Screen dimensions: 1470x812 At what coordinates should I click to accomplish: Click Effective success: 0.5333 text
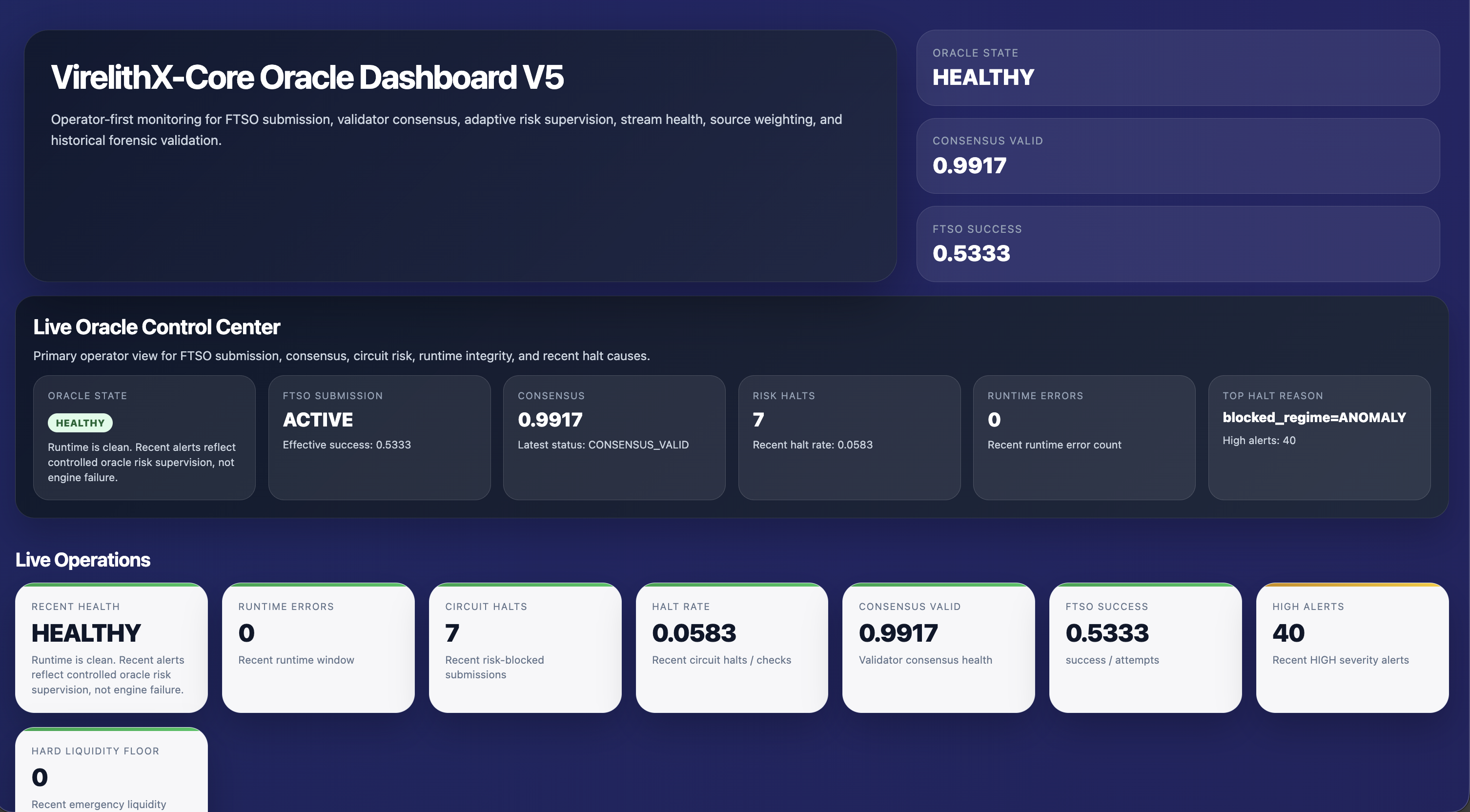[x=347, y=445]
